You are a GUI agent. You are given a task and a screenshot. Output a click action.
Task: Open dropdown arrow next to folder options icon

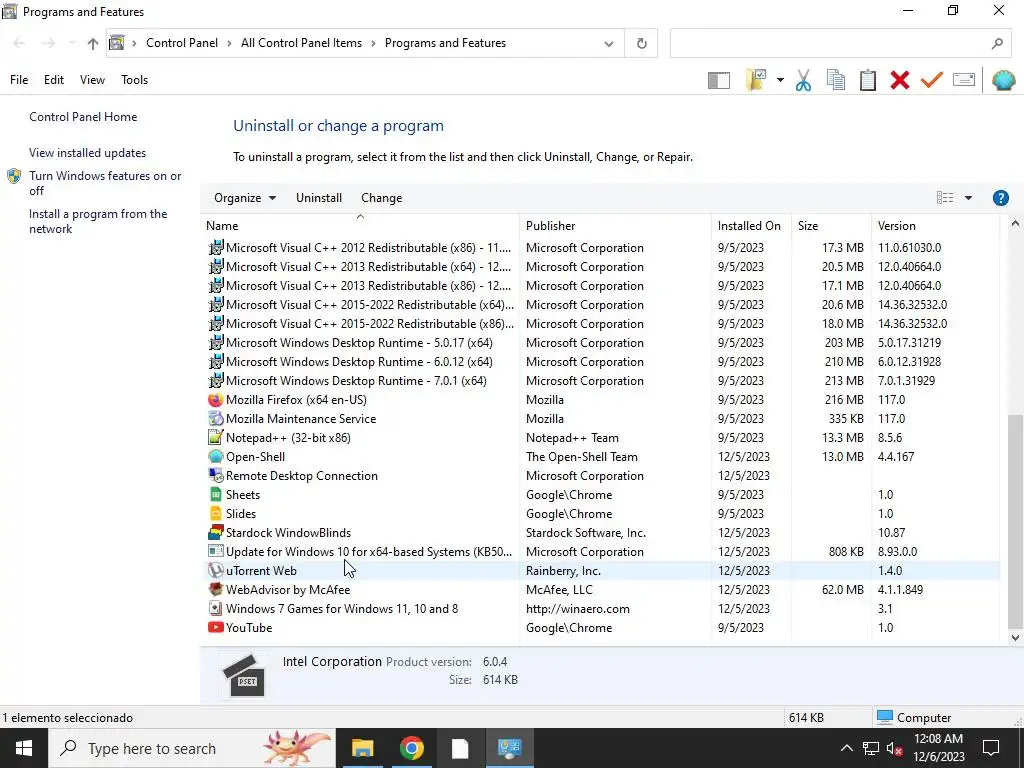click(780, 80)
